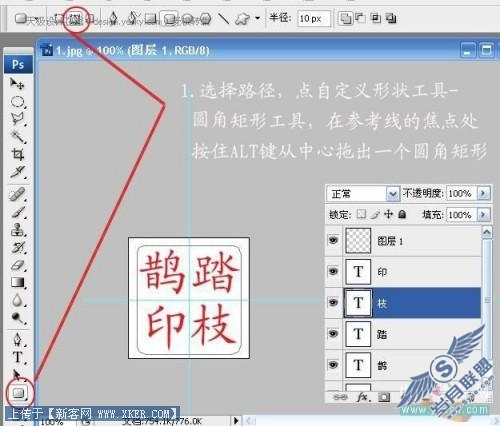Choose Rectangle shape in options bar
Screen dimensions: 500x426
click(x=150, y=18)
